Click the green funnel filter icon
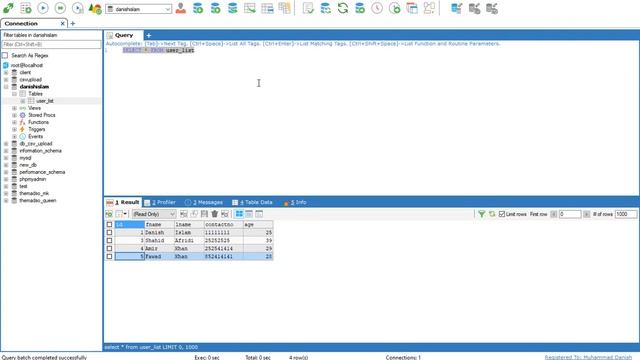The width and height of the screenshot is (640, 360). click(x=482, y=214)
